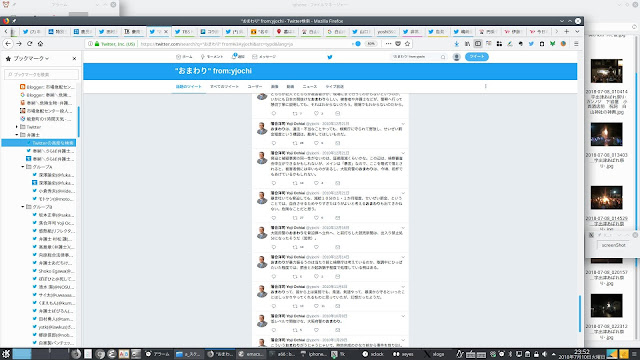Image resolution: width=640 pixels, height=360 pixels.
Task: Focus the bookmark search field
Action: tap(42, 75)
